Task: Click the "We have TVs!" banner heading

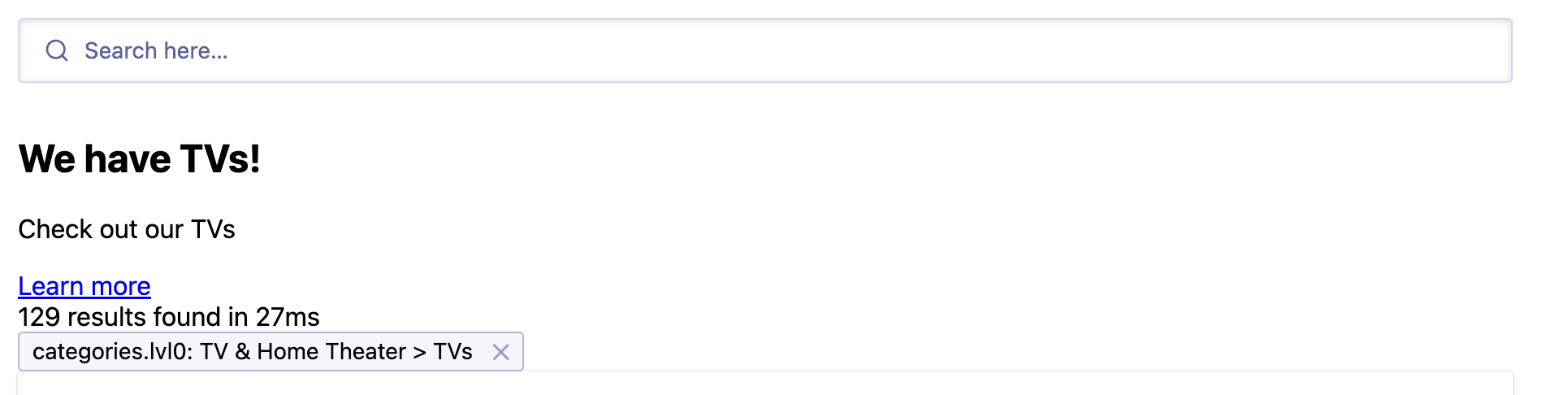Action: point(139,158)
